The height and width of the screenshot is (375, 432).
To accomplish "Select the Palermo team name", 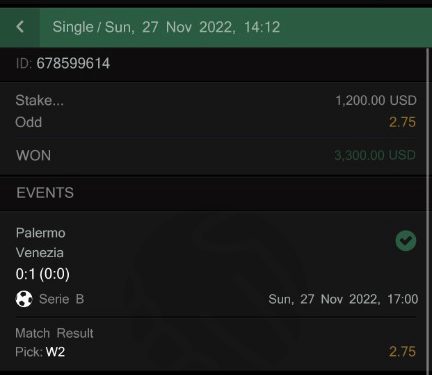I will [x=41, y=233].
